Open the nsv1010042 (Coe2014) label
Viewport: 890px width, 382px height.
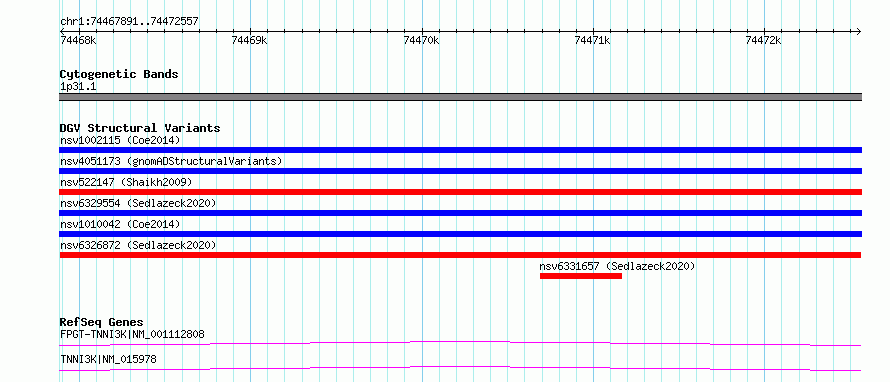click(120, 224)
